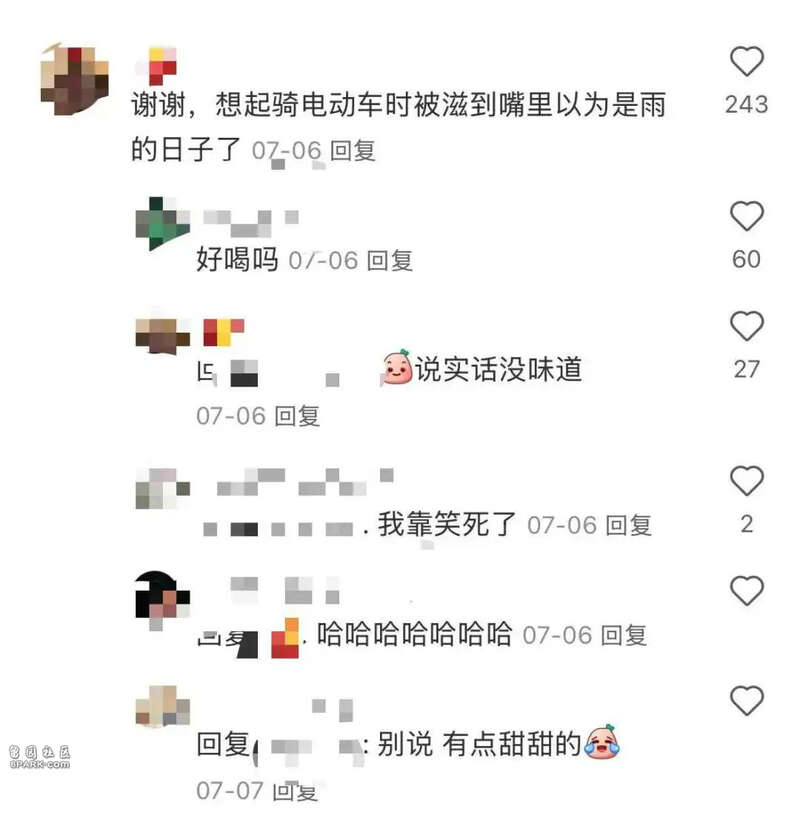
Task: Reply to the 骑电动车 top comment
Action: (353, 151)
